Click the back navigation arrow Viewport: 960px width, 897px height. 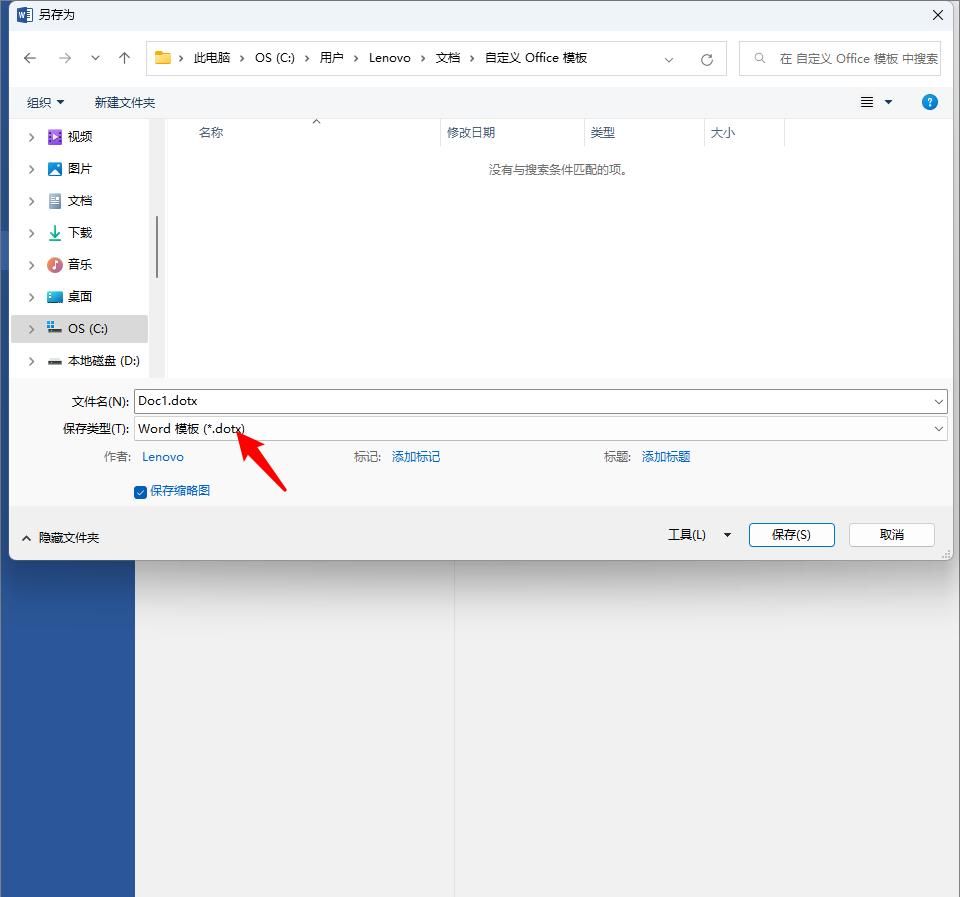29,58
